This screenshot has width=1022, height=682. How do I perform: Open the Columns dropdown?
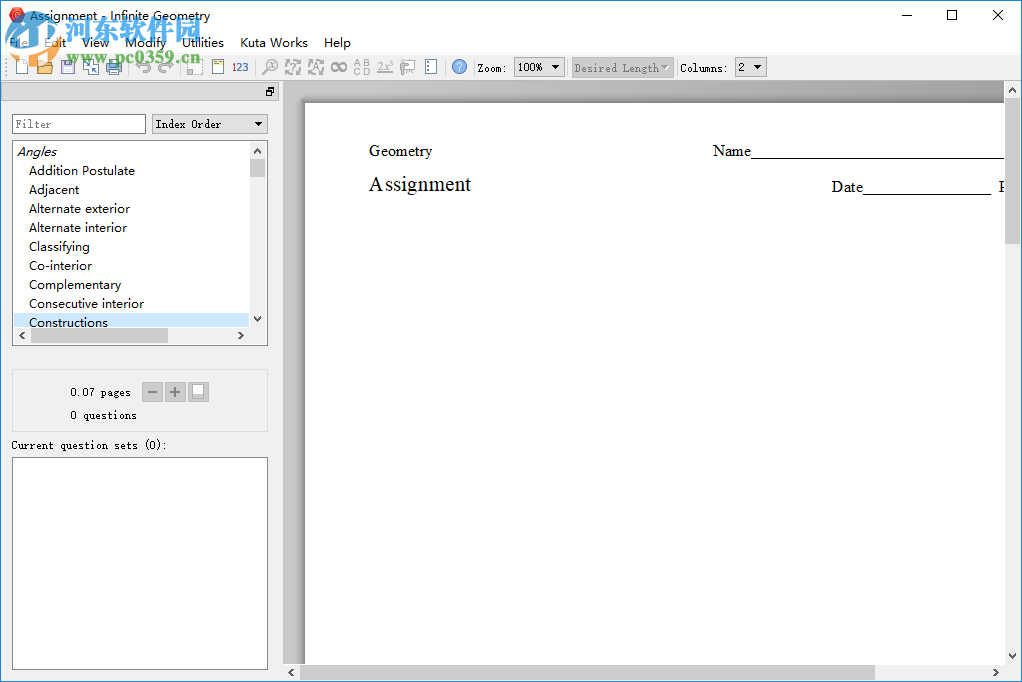(x=750, y=67)
